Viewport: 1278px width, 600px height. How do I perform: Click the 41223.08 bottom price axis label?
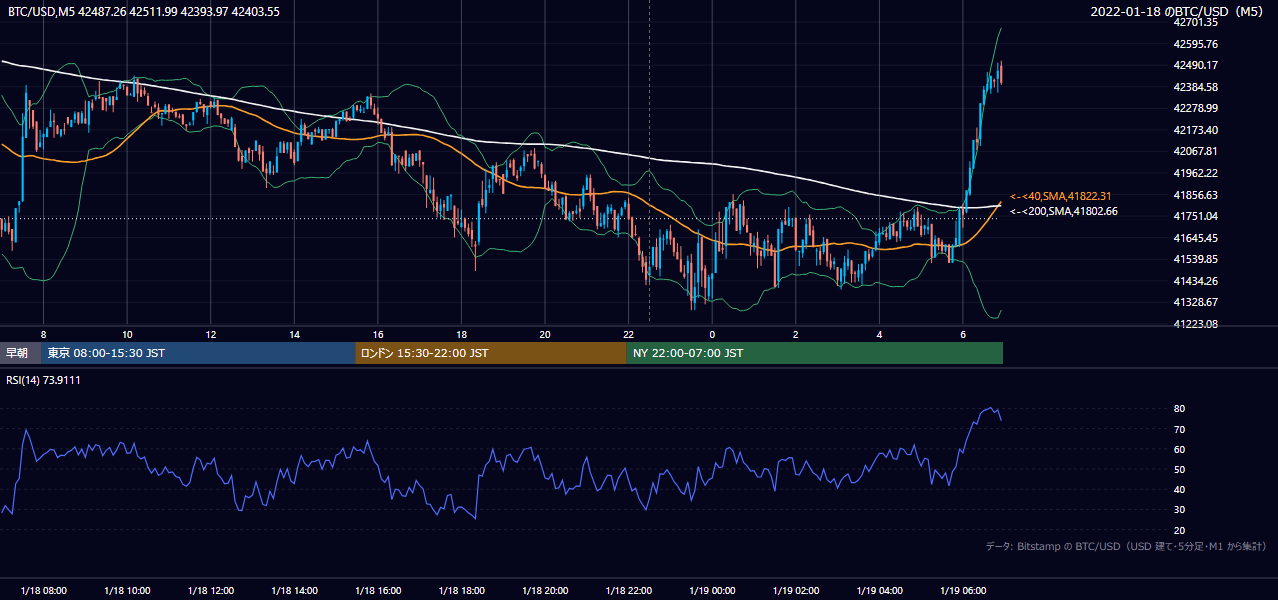1196,324
